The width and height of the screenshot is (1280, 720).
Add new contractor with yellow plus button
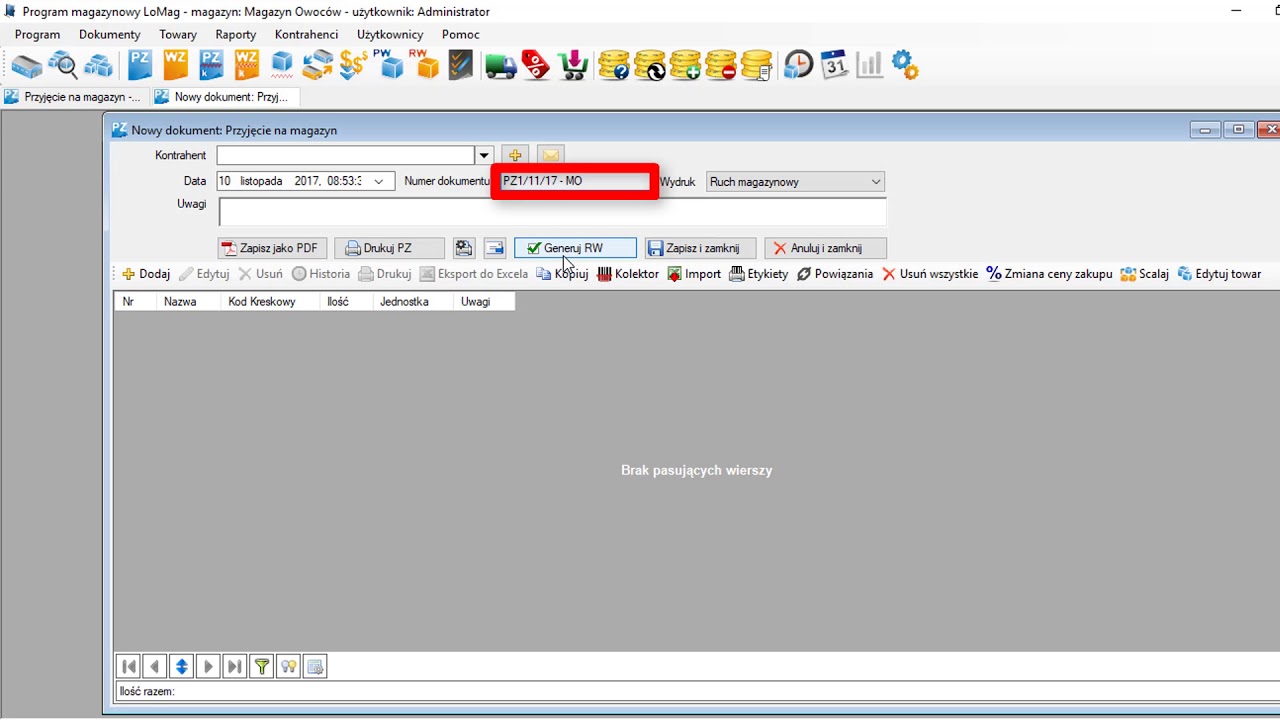tap(515, 155)
